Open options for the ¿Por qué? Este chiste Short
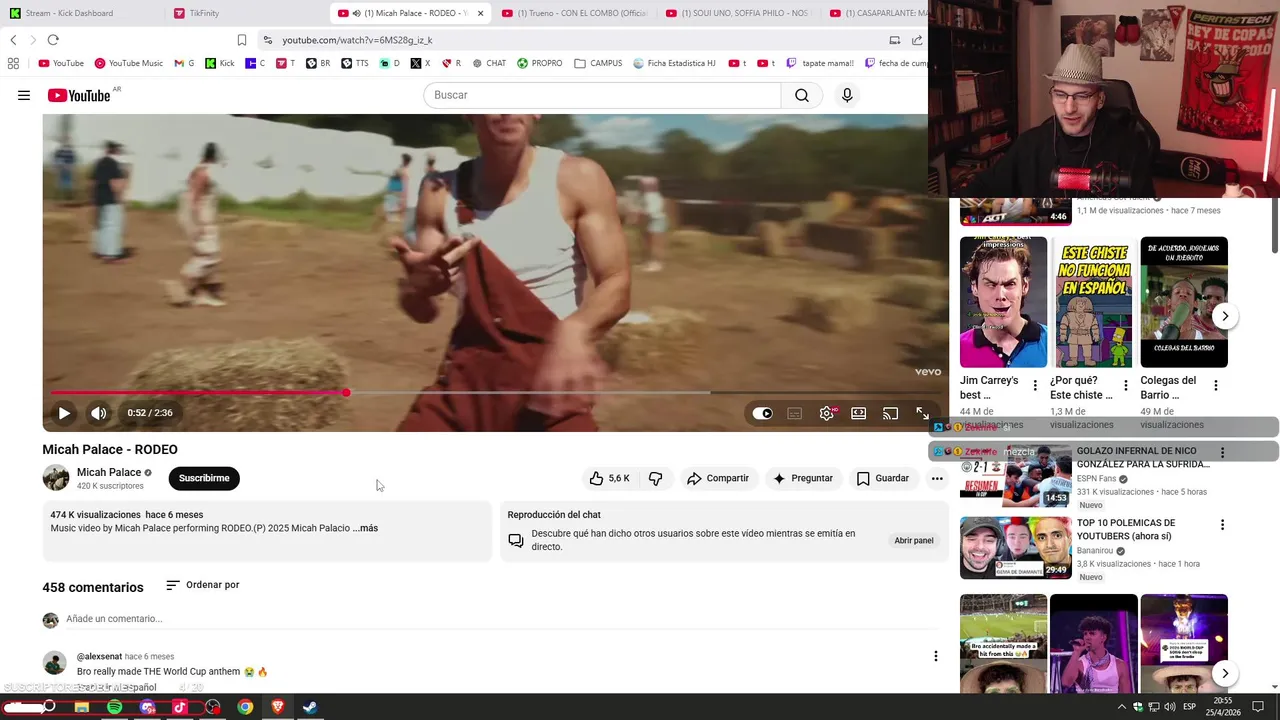Viewport: 1280px width, 720px height. 1126,385
